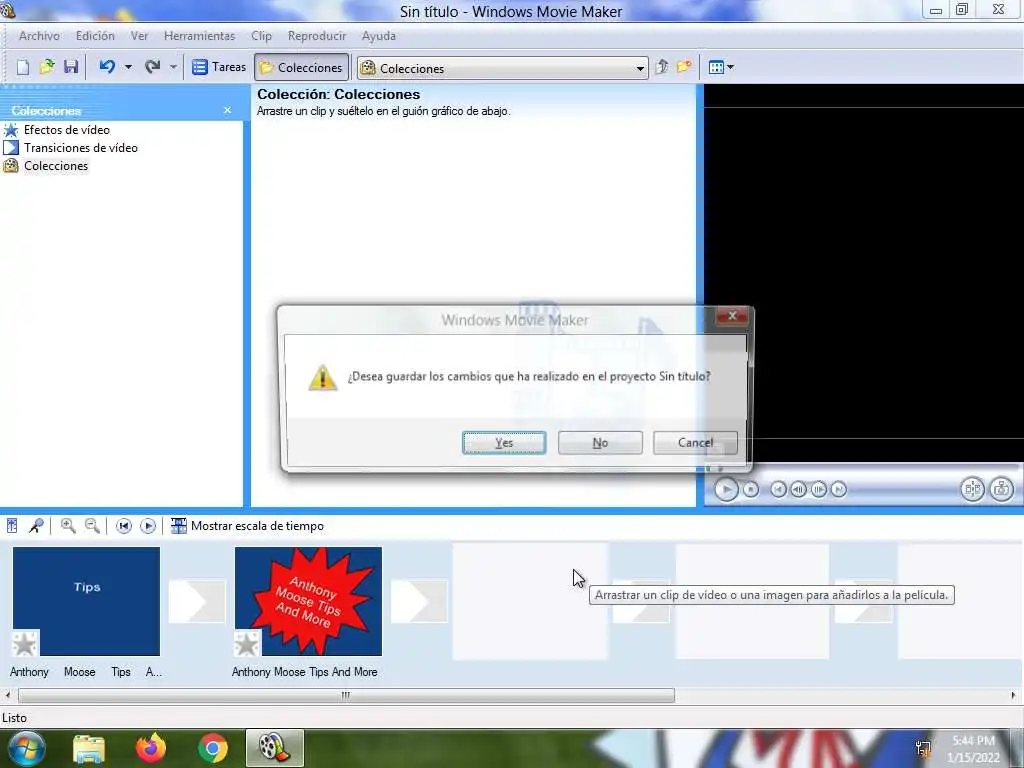Open the Undo history dropdown arrow

coord(128,67)
